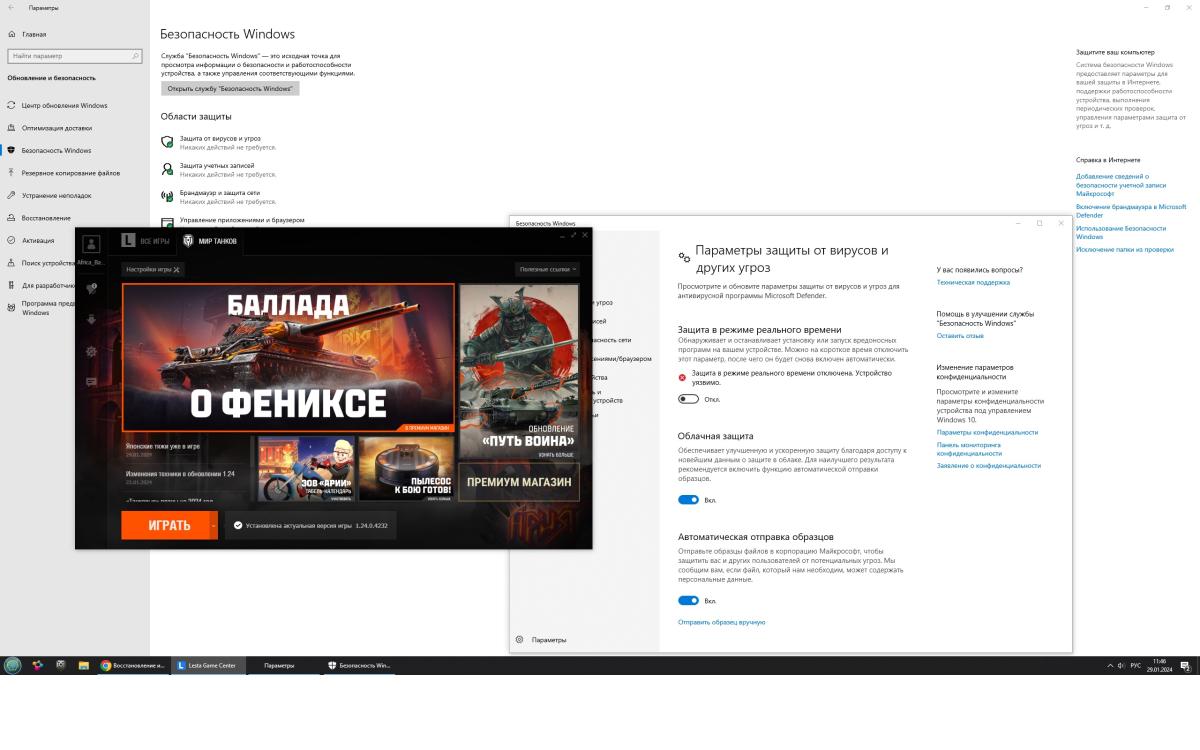Image resolution: width=1200 pixels, height=750 pixels.
Task: Expand the "Полезные ссылки" dropdown
Action: (x=548, y=269)
